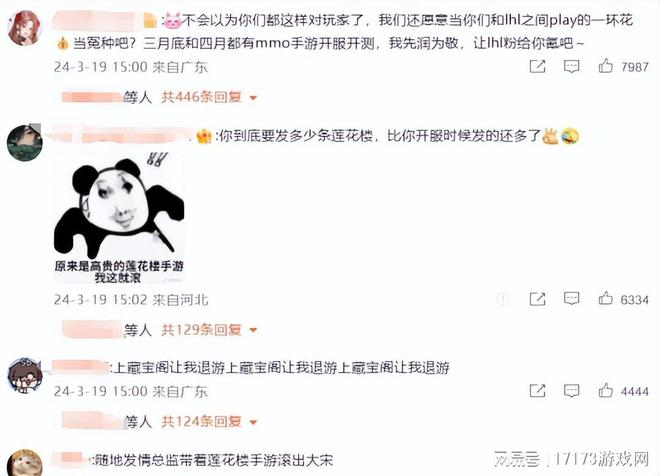The height and width of the screenshot is (476, 660).
Task: Share the panda meme comment
Action: coord(537,299)
